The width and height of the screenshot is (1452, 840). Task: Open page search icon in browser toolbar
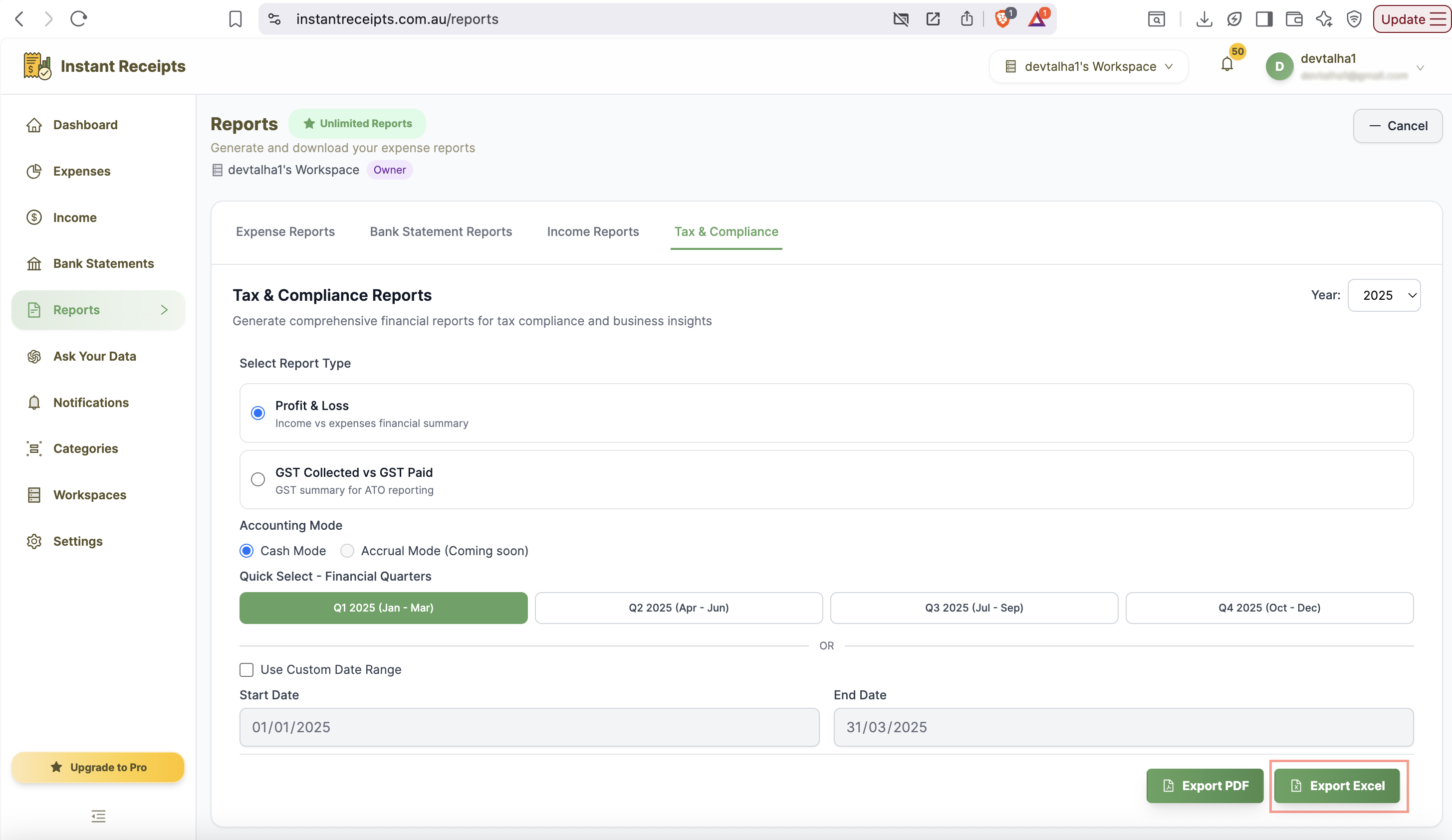coord(1157,19)
